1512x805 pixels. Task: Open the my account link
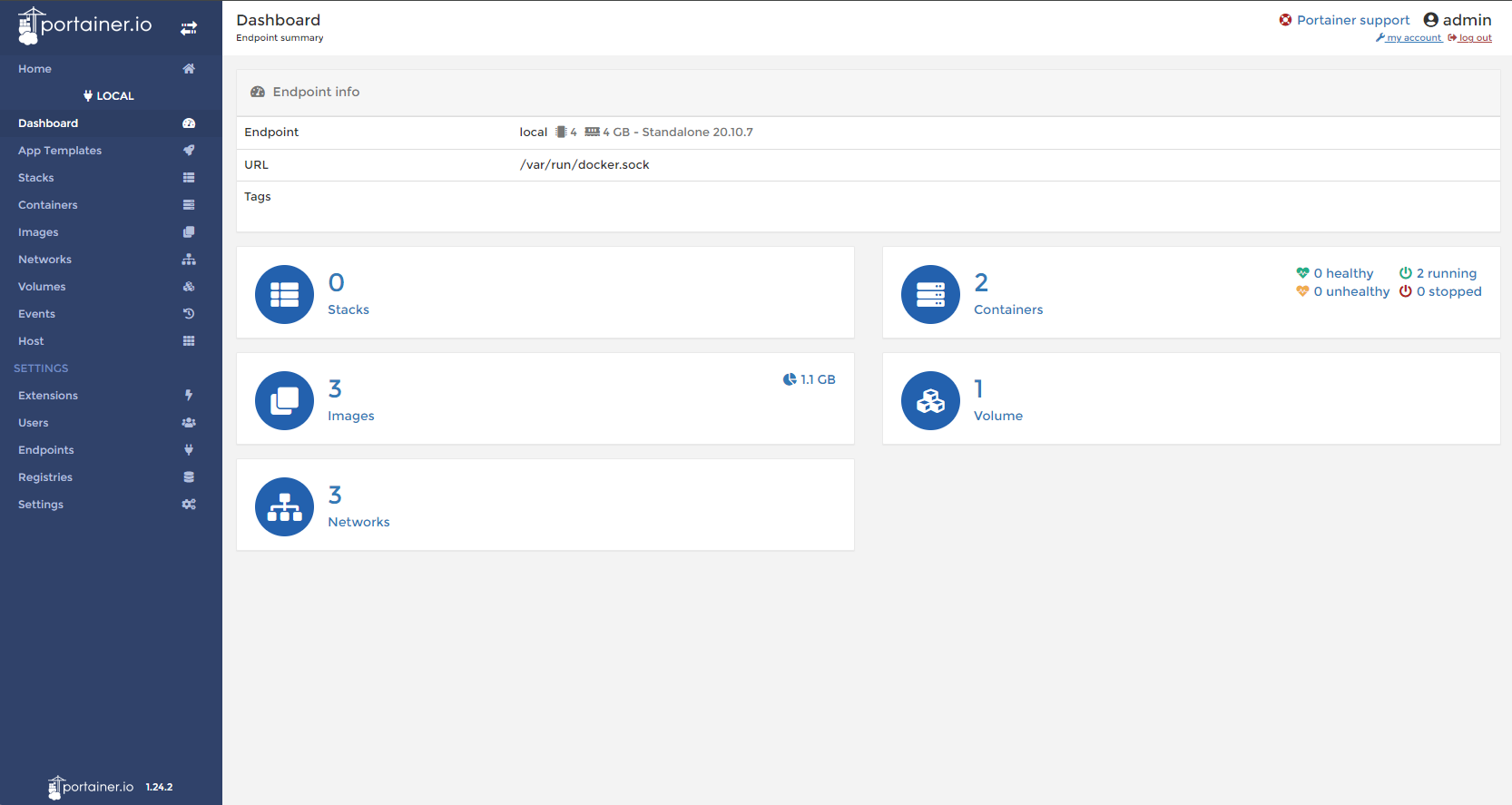(1409, 38)
